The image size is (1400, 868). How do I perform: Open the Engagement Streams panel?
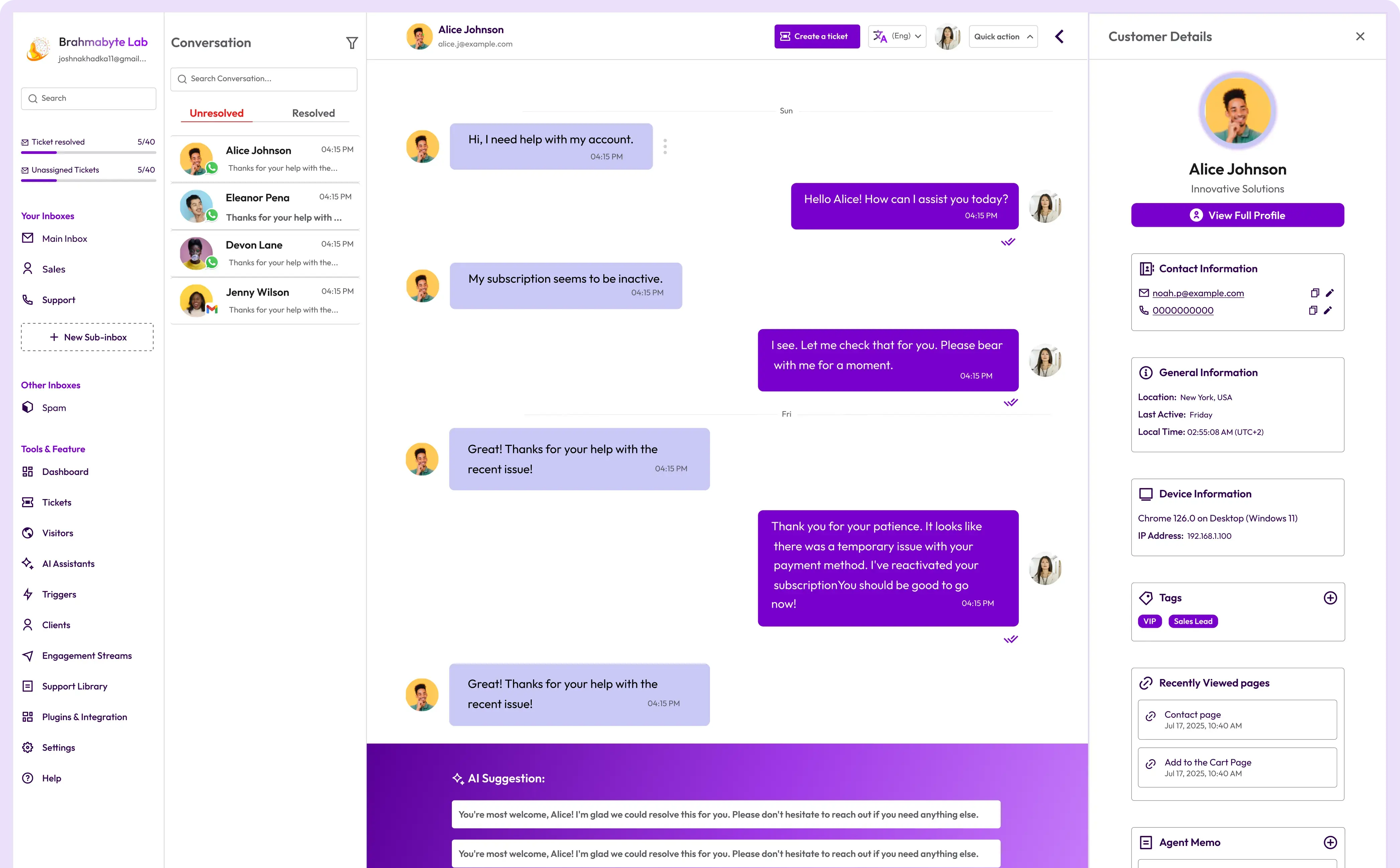86,655
